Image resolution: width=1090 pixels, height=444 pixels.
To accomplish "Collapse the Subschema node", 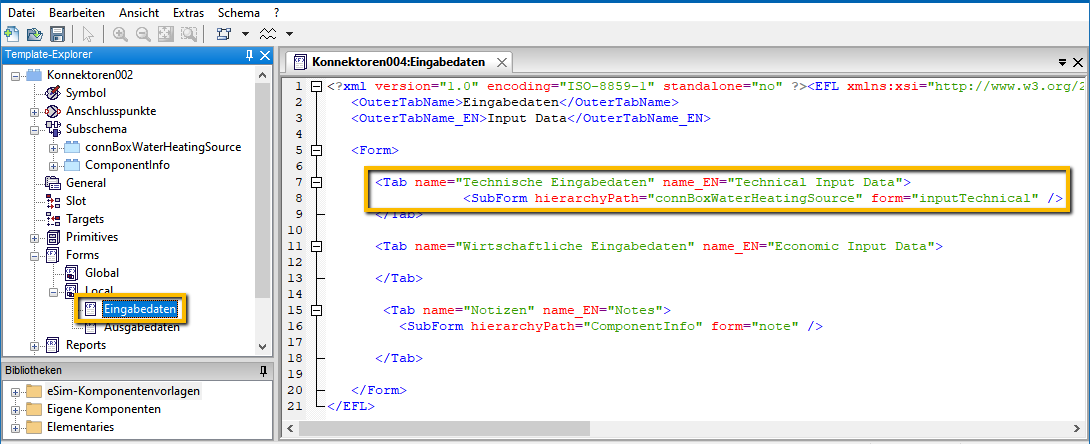I will click(34, 129).
